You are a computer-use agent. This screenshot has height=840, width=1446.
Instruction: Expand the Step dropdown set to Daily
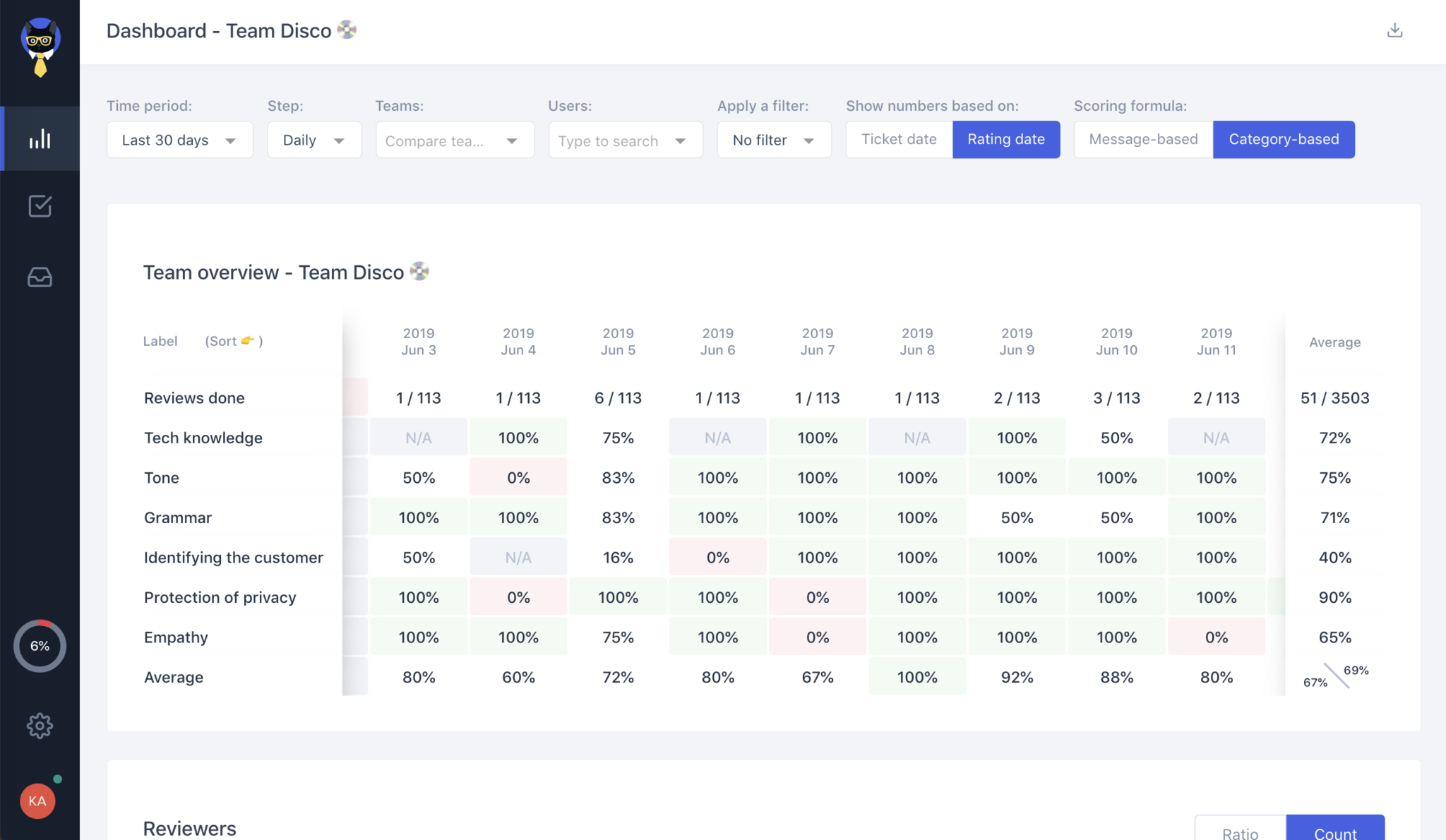click(x=313, y=140)
